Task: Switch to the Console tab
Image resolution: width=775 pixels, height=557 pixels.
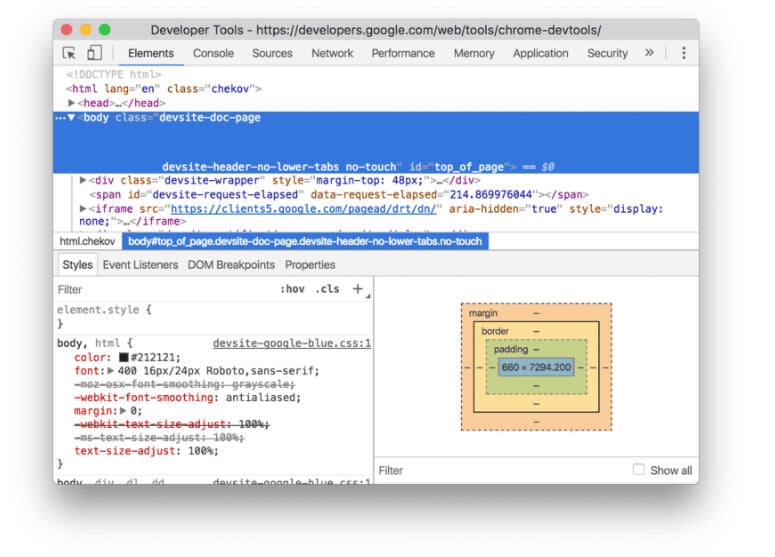Action: click(x=213, y=53)
